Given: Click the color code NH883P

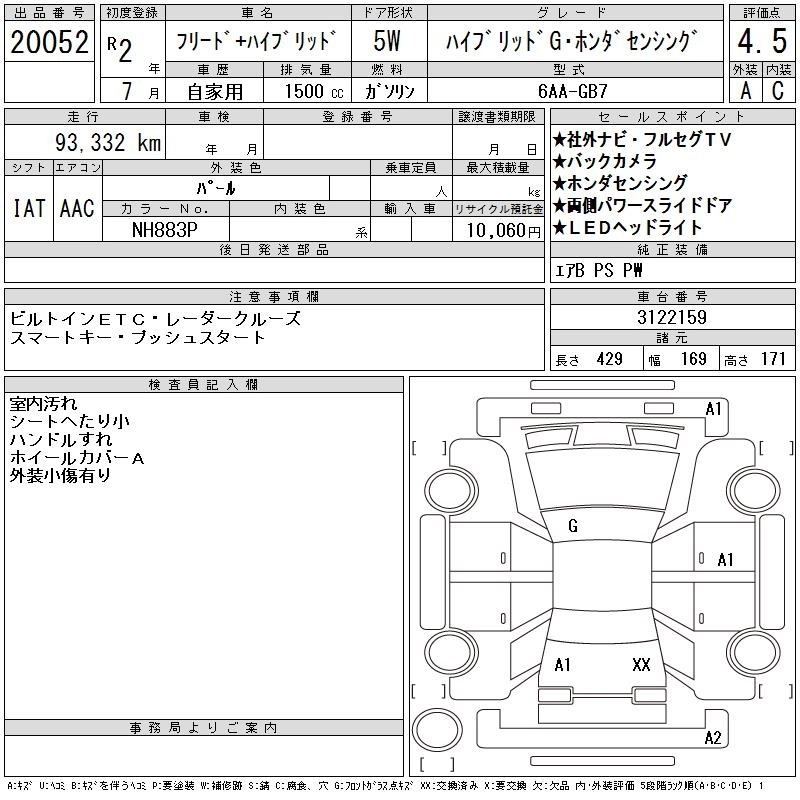Looking at the screenshot, I should pyautogui.click(x=166, y=229).
